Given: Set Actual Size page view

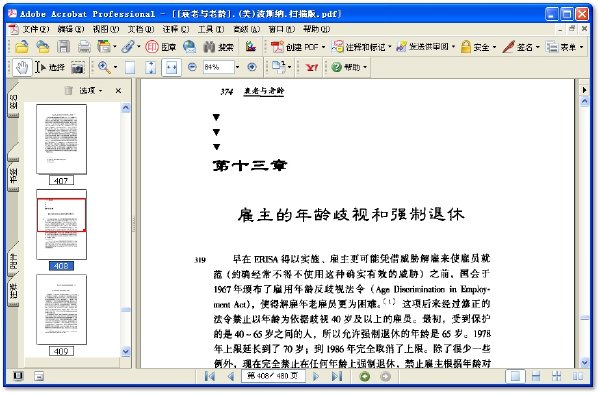Looking at the screenshot, I should 130,67.
